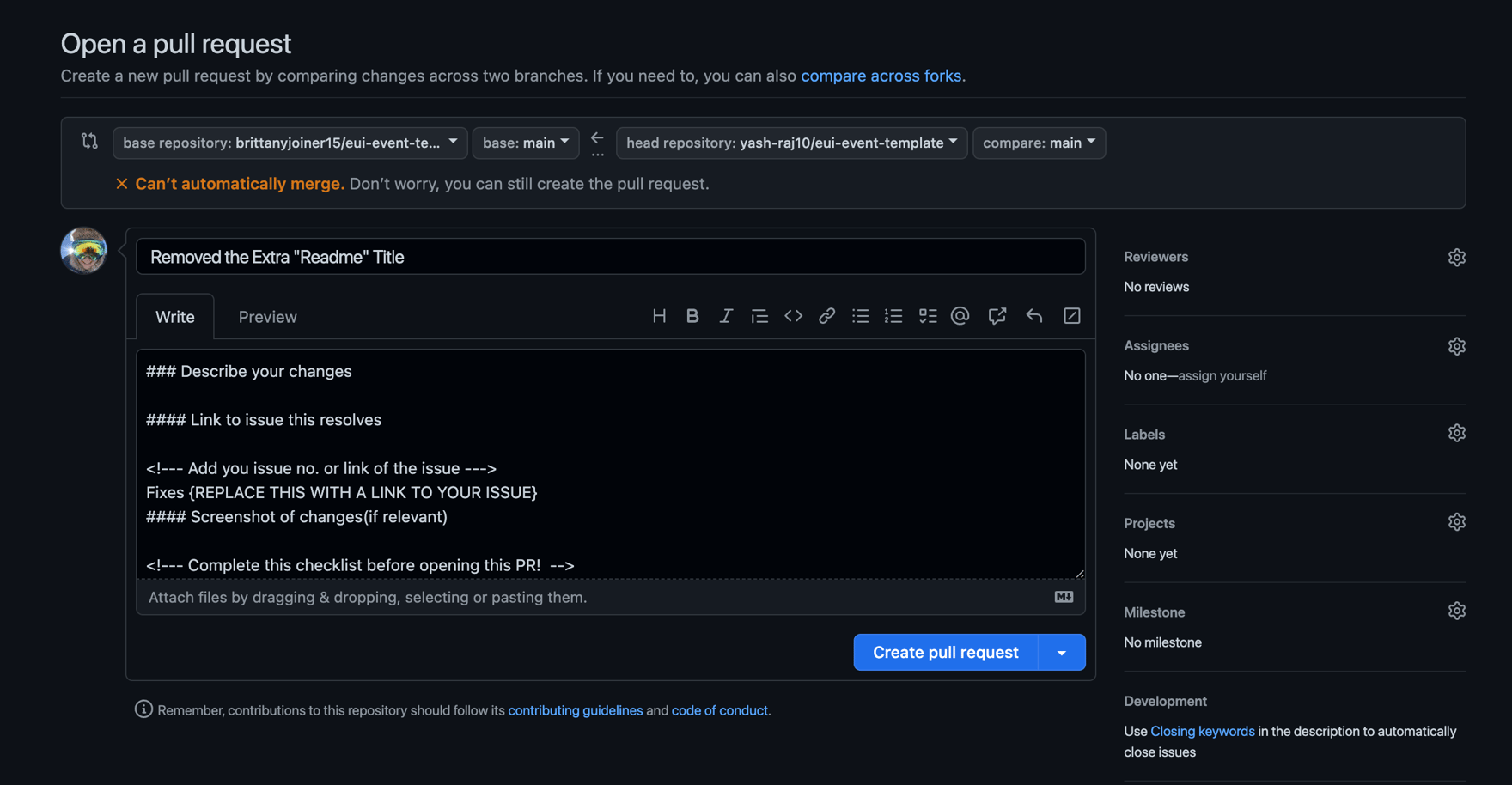The image size is (1512, 785).
Task: Open the compare: main branch dropdown
Action: click(1039, 143)
